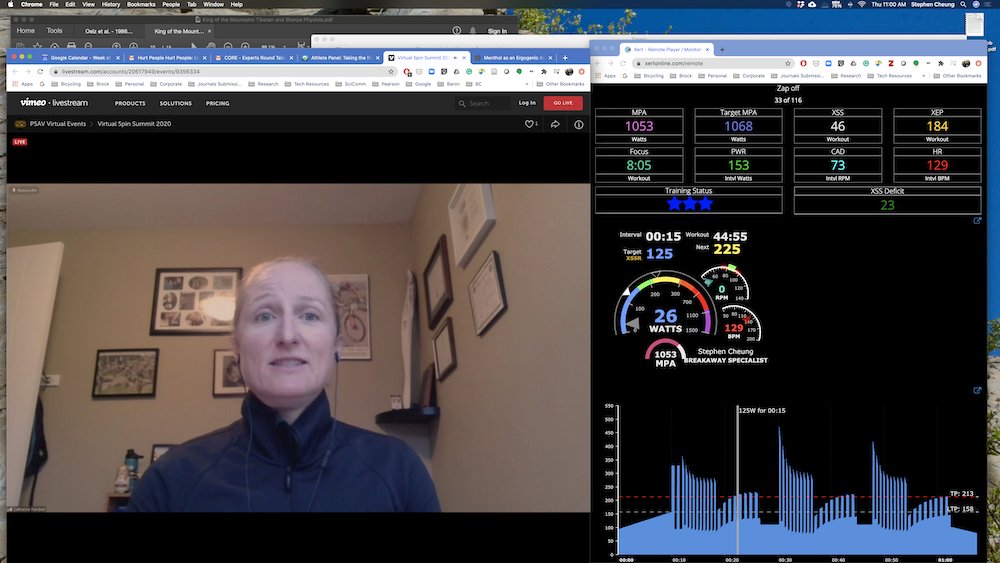Open Other Bookmarks folder in Xert window
Image resolution: width=1000 pixels, height=563 pixels.
click(x=957, y=75)
